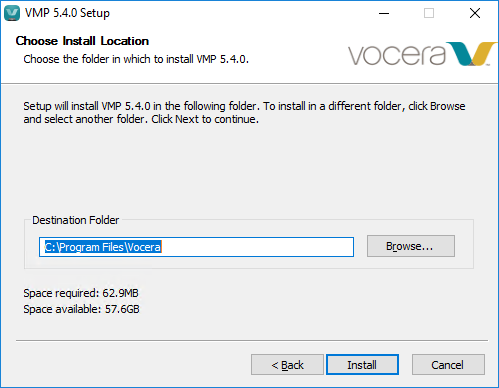Click the "Space required: 62.9MB" text
499x388 pixels.
81,293
